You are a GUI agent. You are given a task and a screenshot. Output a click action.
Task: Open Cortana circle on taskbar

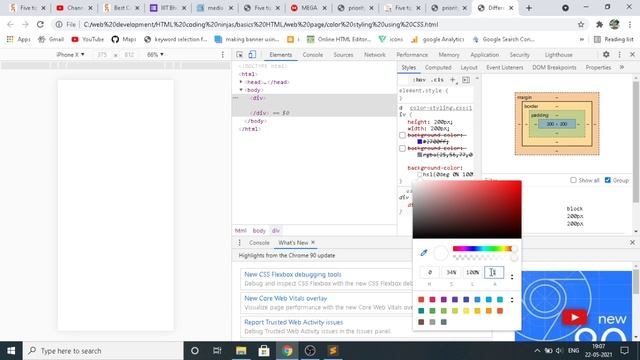coord(195,351)
